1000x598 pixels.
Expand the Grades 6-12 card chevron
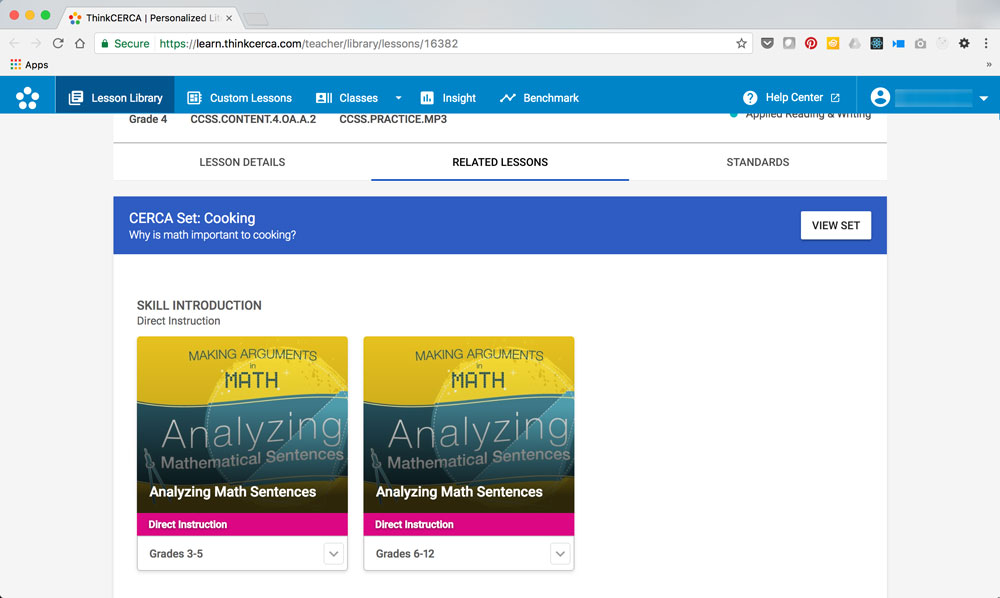coord(560,553)
